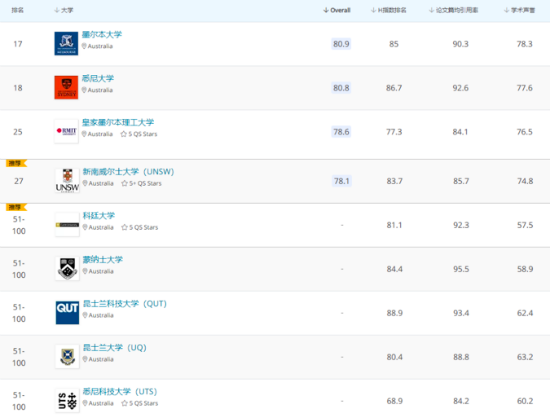
Task: Sort by the 学术声誉 column header
Action: [x=519, y=10]
